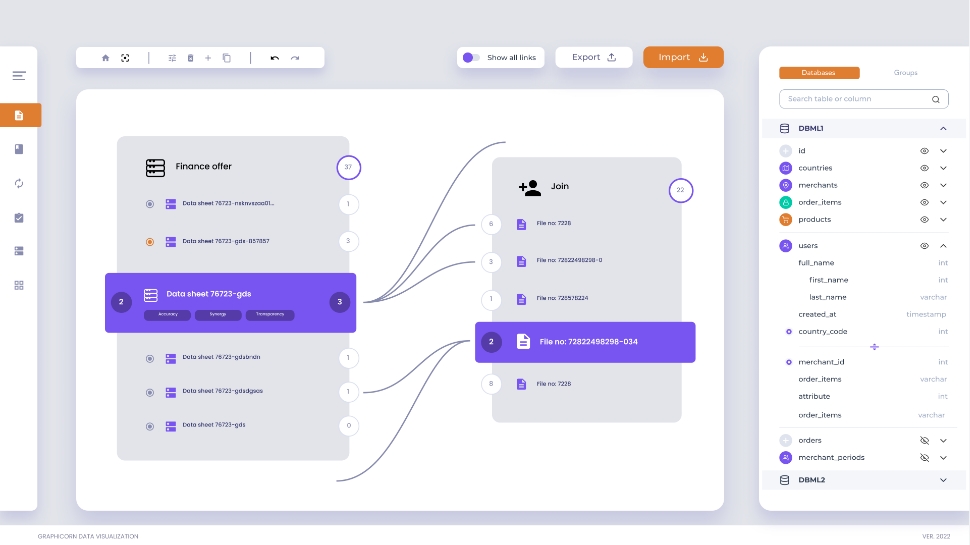Viewport: 970px width, 545px height.
Task: Click the Transparency tag on the data sheet
Action: [270, 315]
